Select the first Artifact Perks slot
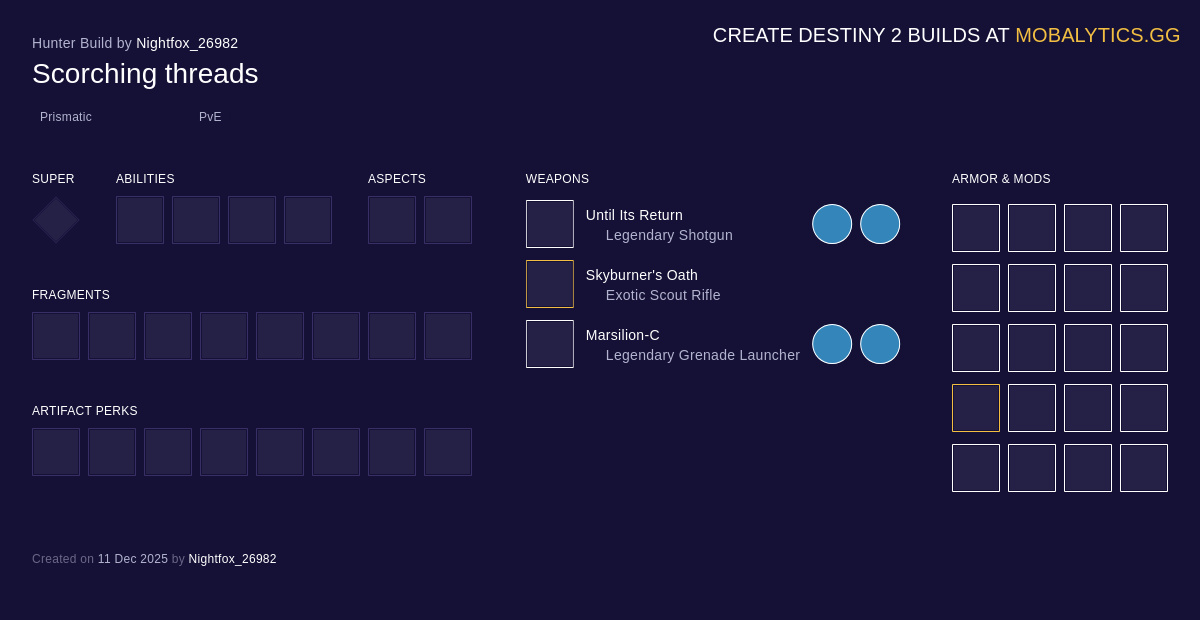Viewport: 1200px width, 620px height. point(56,452)
